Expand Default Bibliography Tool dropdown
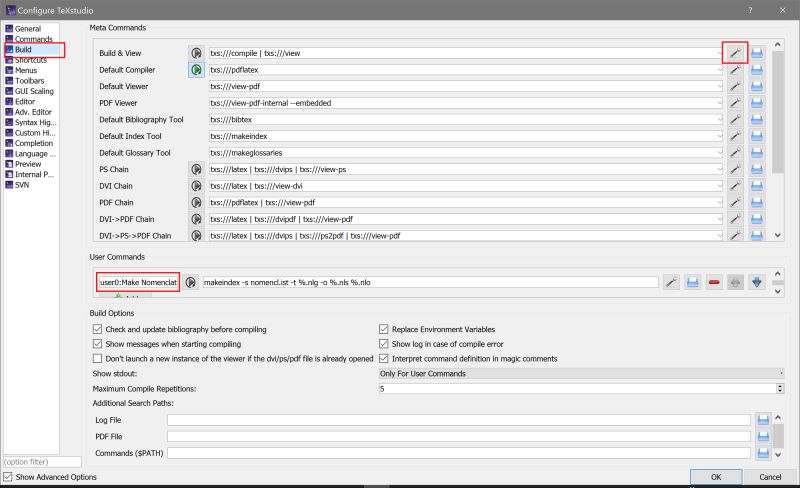 click(x=720, y=119)
